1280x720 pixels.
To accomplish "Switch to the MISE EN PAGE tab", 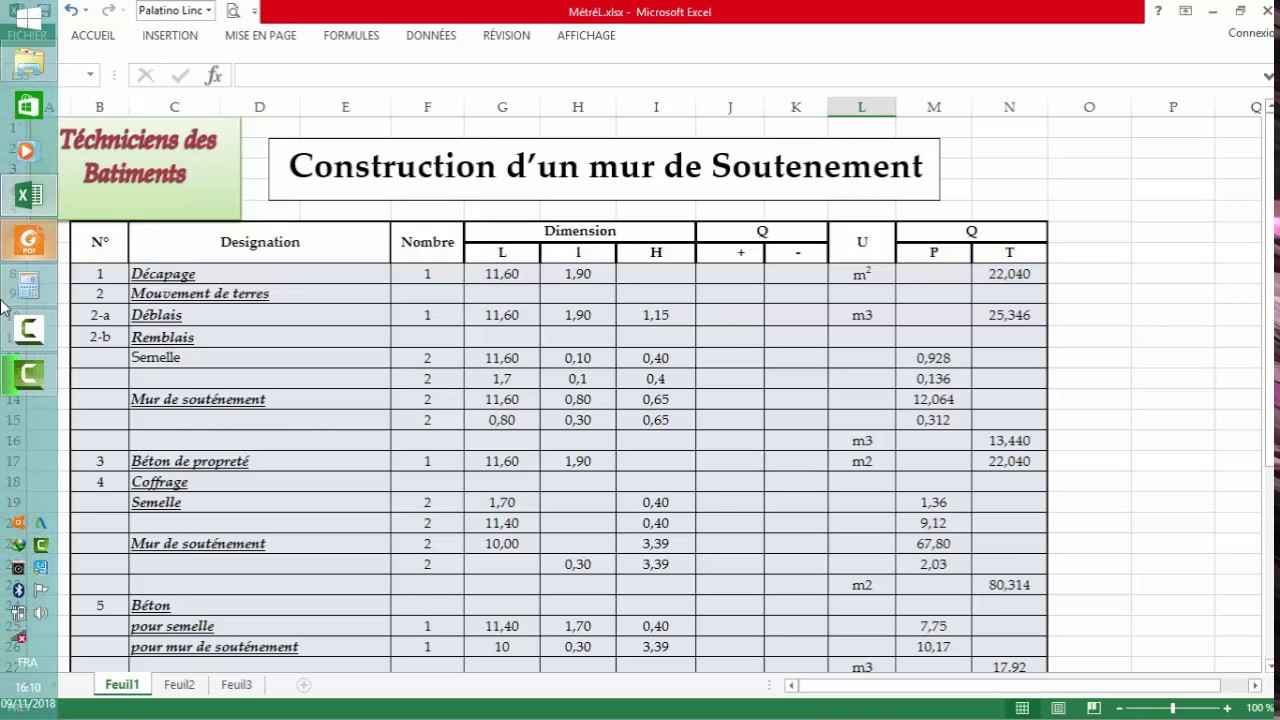I will pyautogui.click(x=261, y=35).
